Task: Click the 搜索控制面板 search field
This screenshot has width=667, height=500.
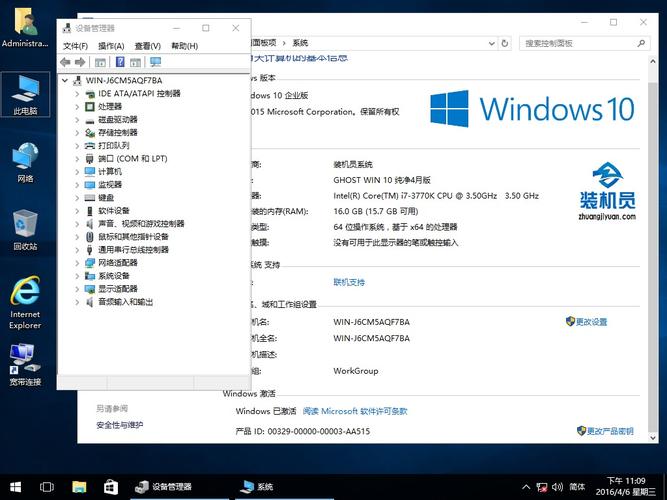Action: 584,43
